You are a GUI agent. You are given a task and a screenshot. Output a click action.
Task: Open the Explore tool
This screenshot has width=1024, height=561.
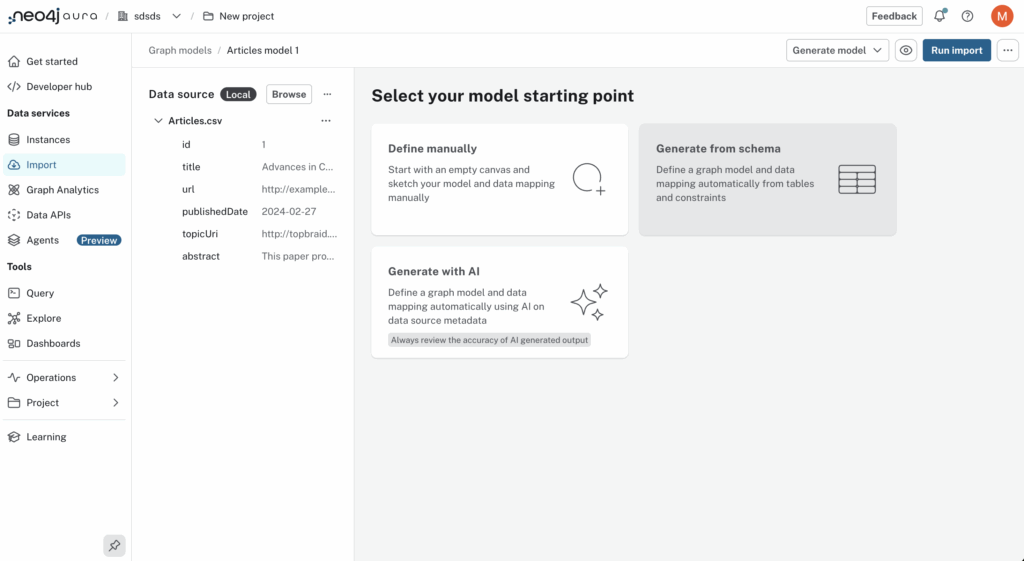click(x=43, y=318)
